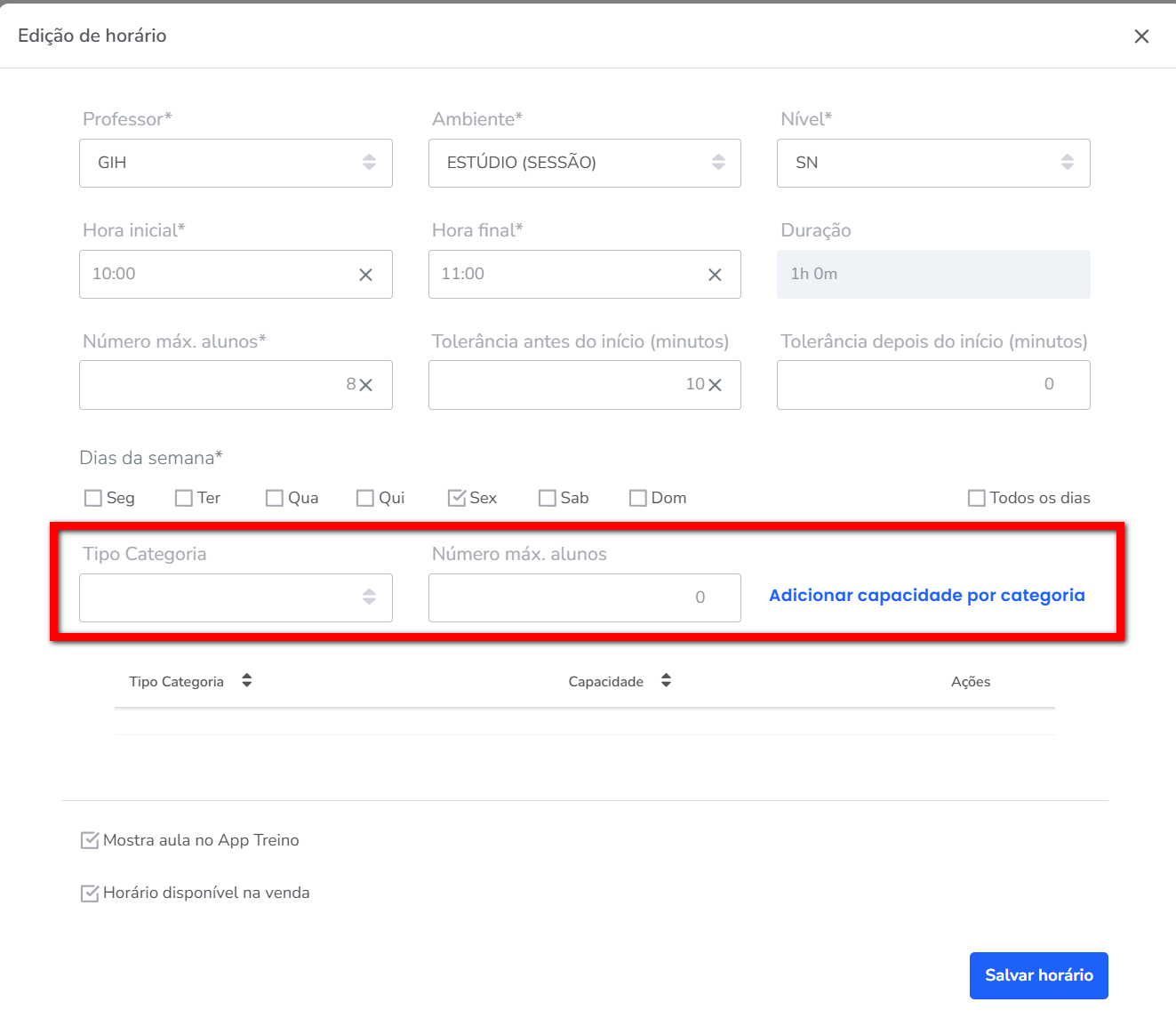Click the Tolerância depois do início field

click(x=932, y=385)
